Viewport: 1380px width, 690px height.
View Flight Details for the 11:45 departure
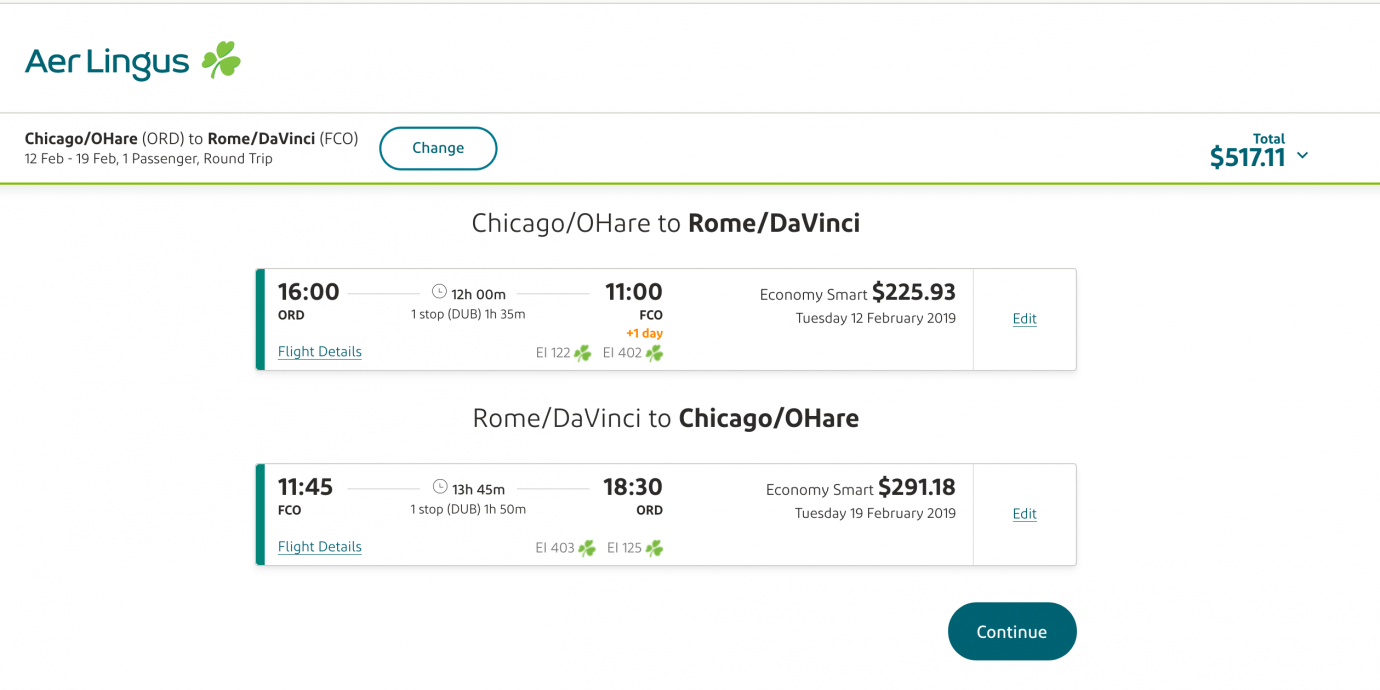[x=320, y=547]
